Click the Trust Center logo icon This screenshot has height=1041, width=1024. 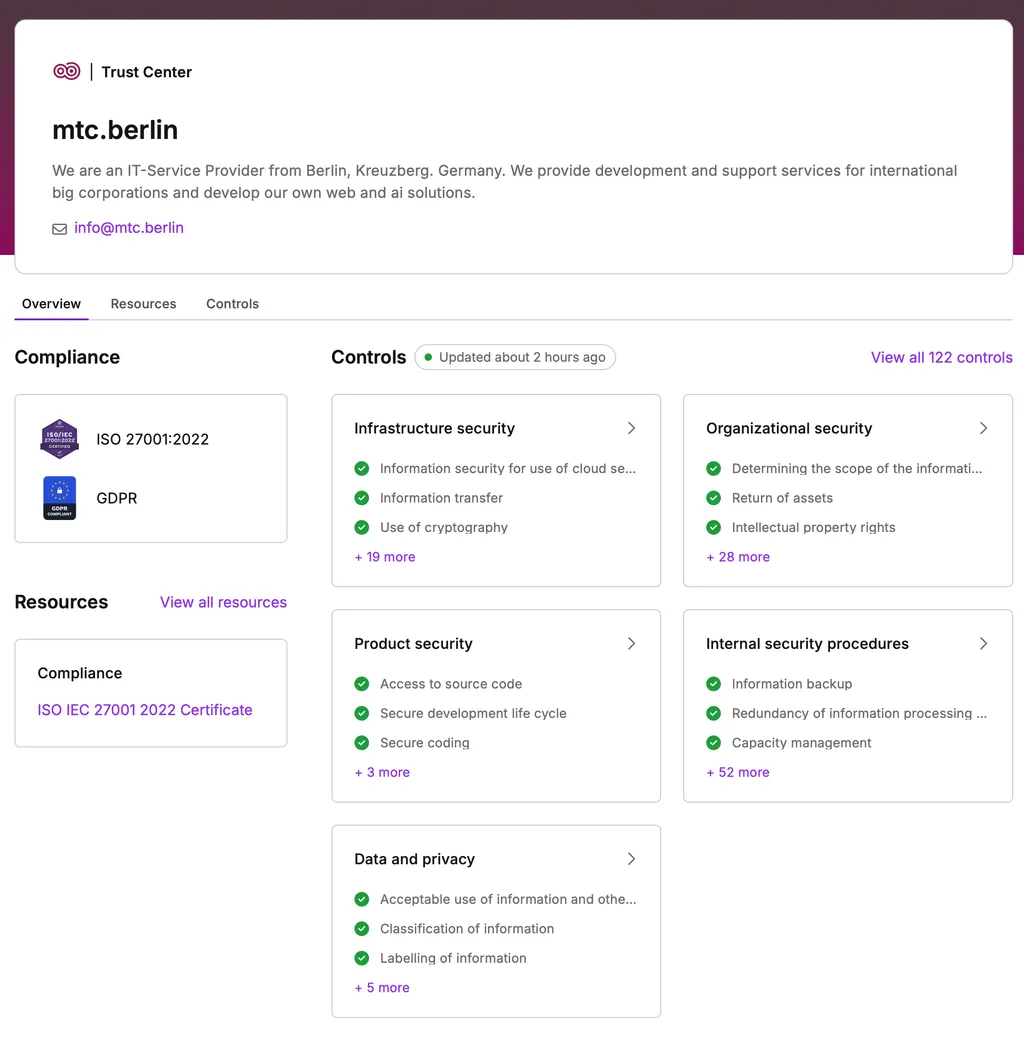(66, 71)
